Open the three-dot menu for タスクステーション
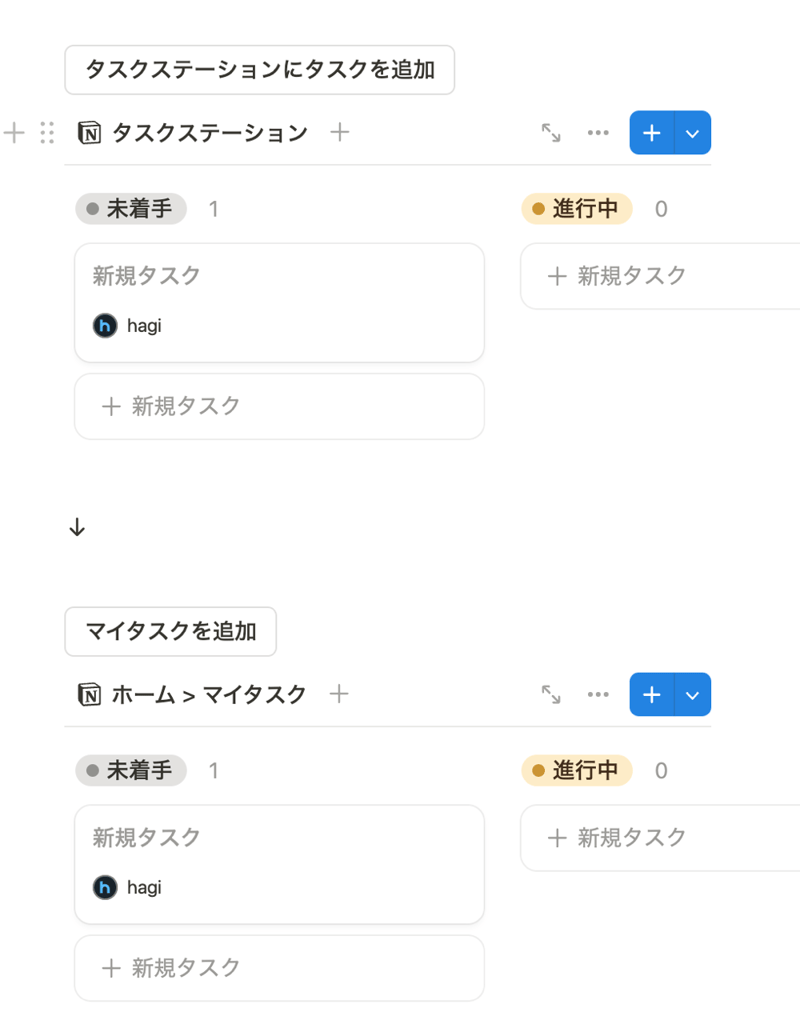800x1020 pixels. (598, 133)
